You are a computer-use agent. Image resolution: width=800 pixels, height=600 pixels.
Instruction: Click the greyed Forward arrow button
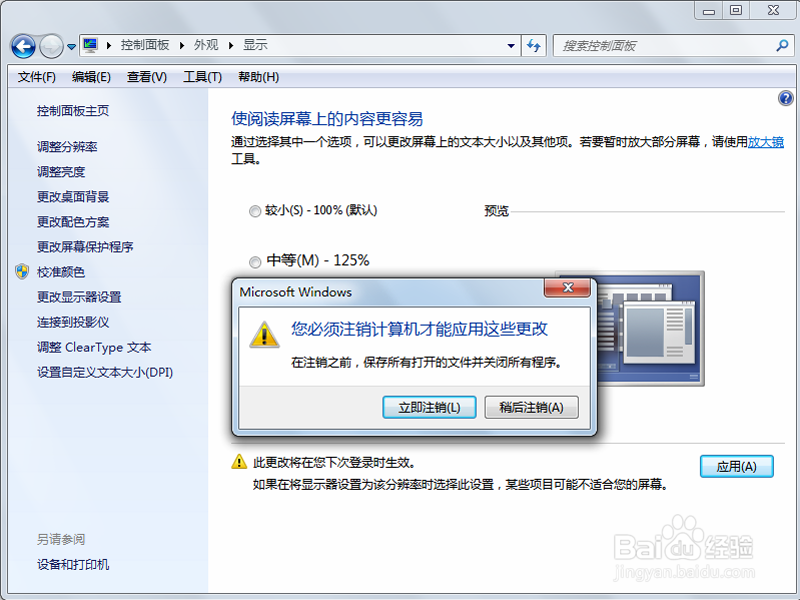point(51,46)
